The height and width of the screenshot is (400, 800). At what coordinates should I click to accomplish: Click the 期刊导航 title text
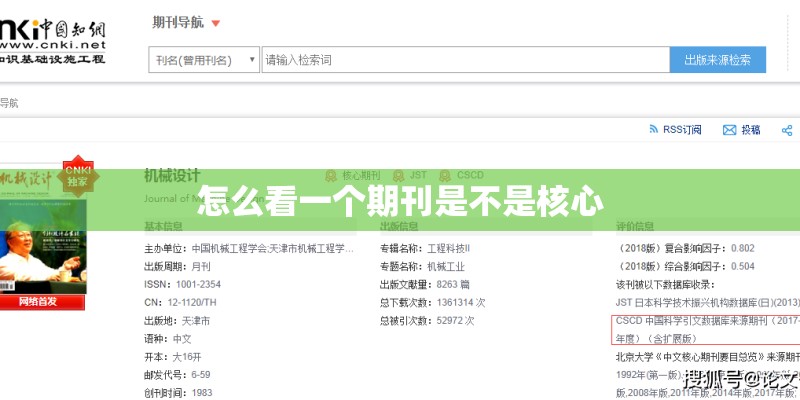pyautogui.click(x=178, y=22)
